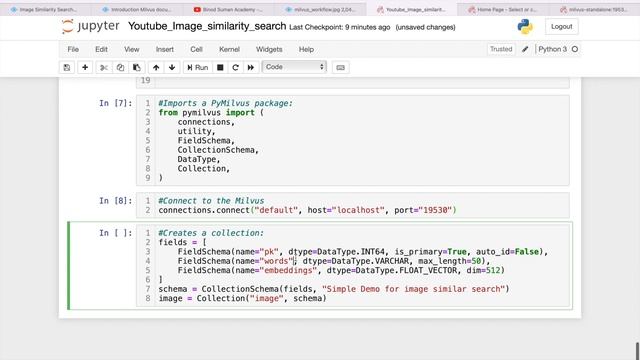Click the page vertical scrollbar thumb
Image resolution: width=640 pixels, height=360 pixels.
[637, 351]
